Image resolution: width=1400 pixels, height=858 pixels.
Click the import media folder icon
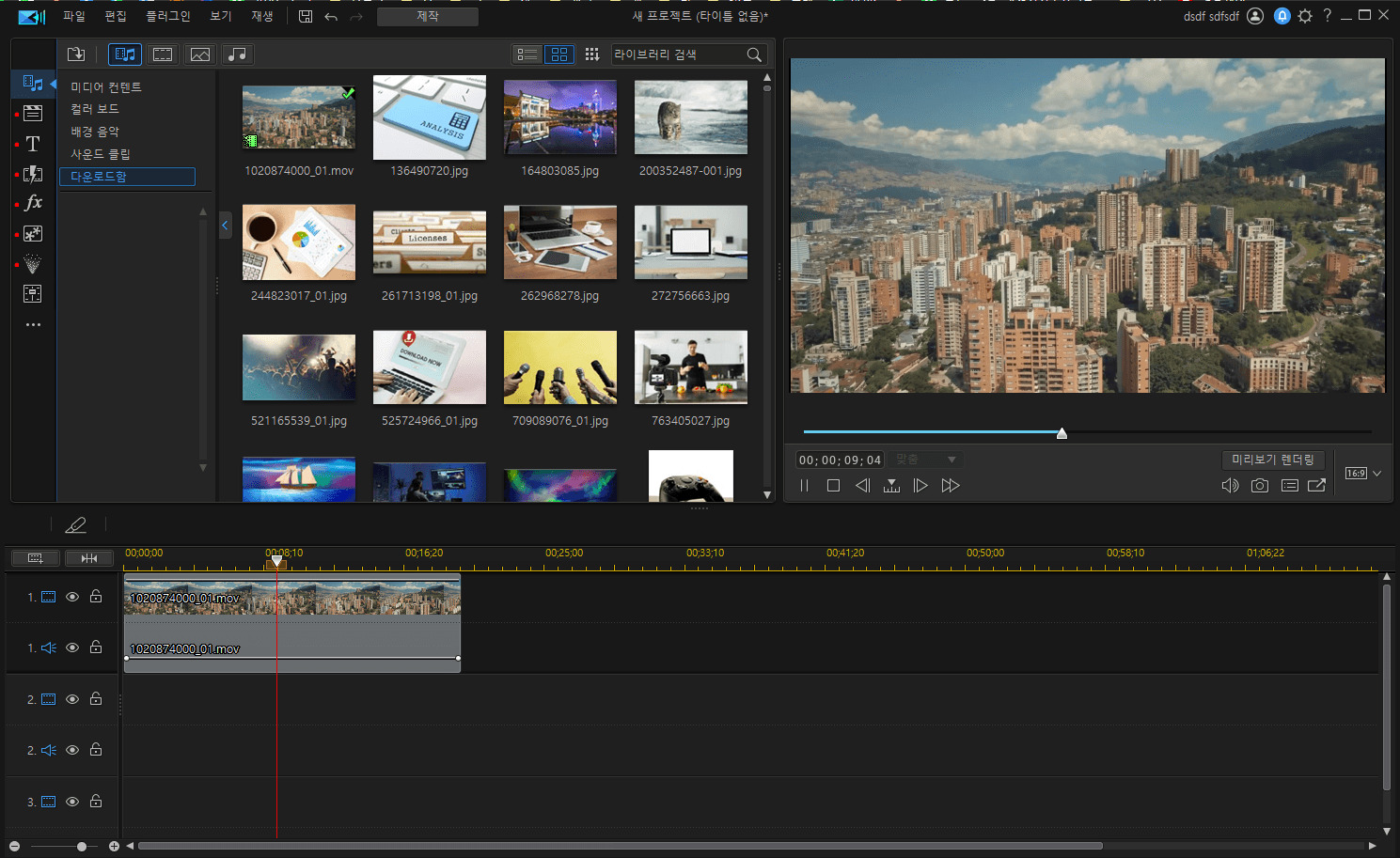point(76,55)
